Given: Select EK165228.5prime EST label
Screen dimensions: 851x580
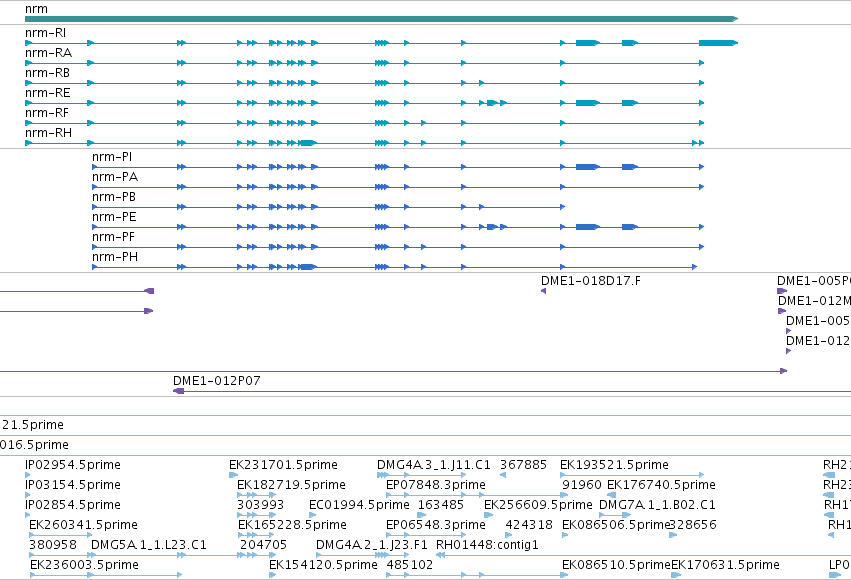Looking at the screenshot, I should tap(292, 526).
